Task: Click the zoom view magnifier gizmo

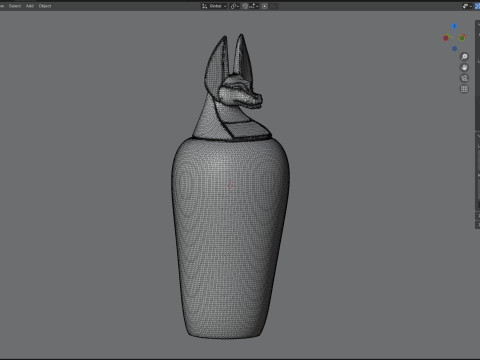Action: (x=464, y=57)
